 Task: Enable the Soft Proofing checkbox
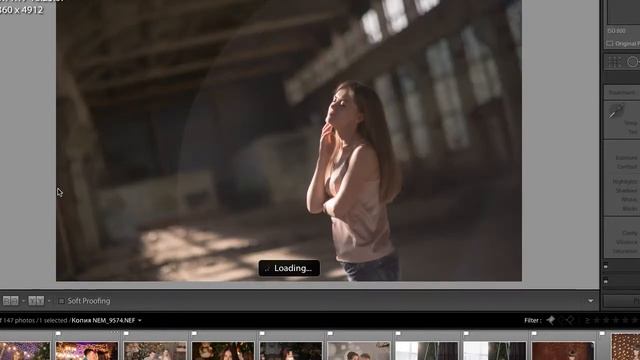click(61, 301)
